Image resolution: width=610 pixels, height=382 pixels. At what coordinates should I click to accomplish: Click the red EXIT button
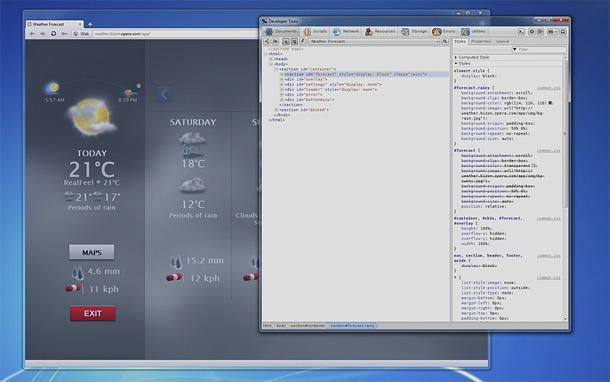[93, 314]
